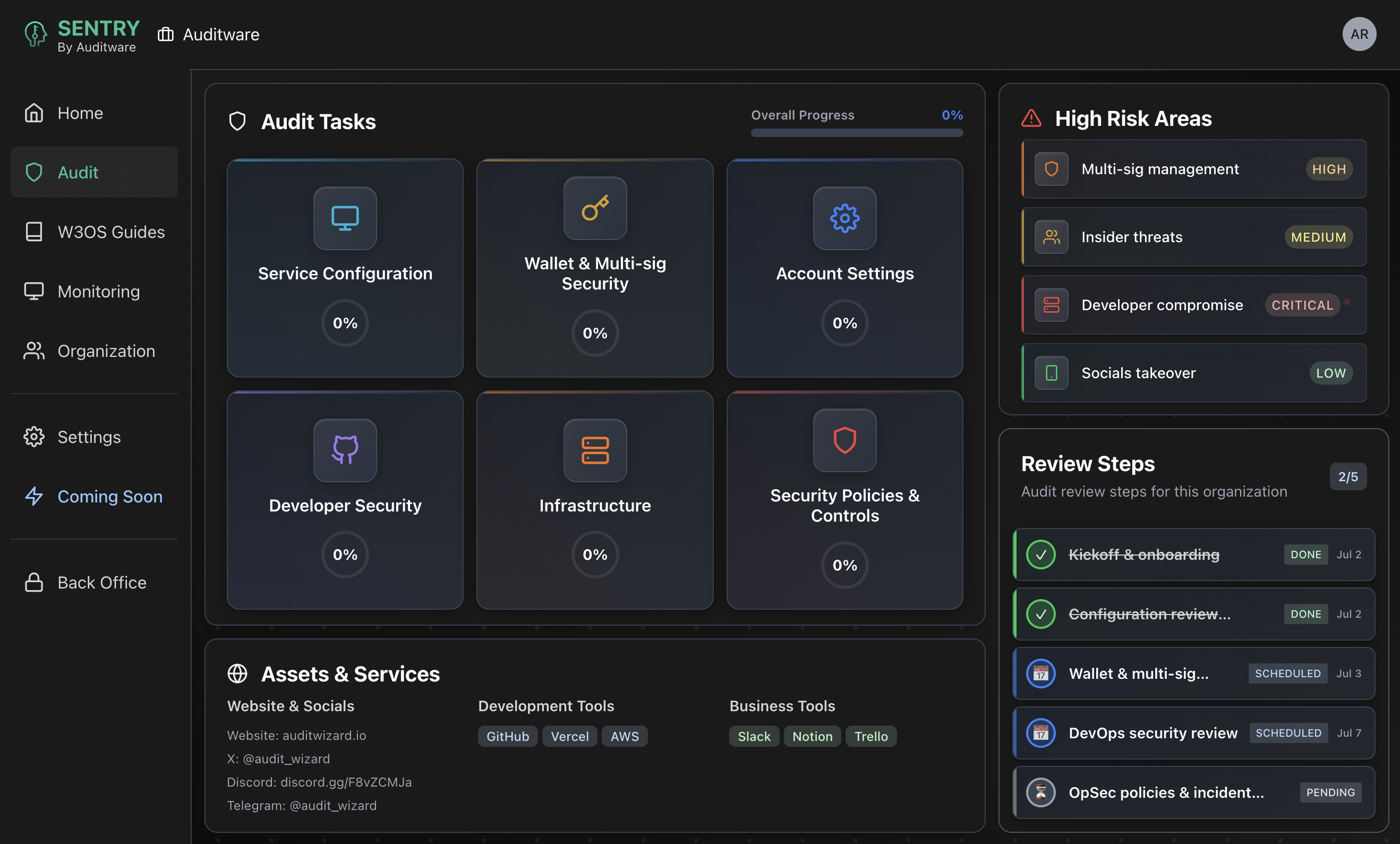Click the Notion business tool tag

coord(812,736)
